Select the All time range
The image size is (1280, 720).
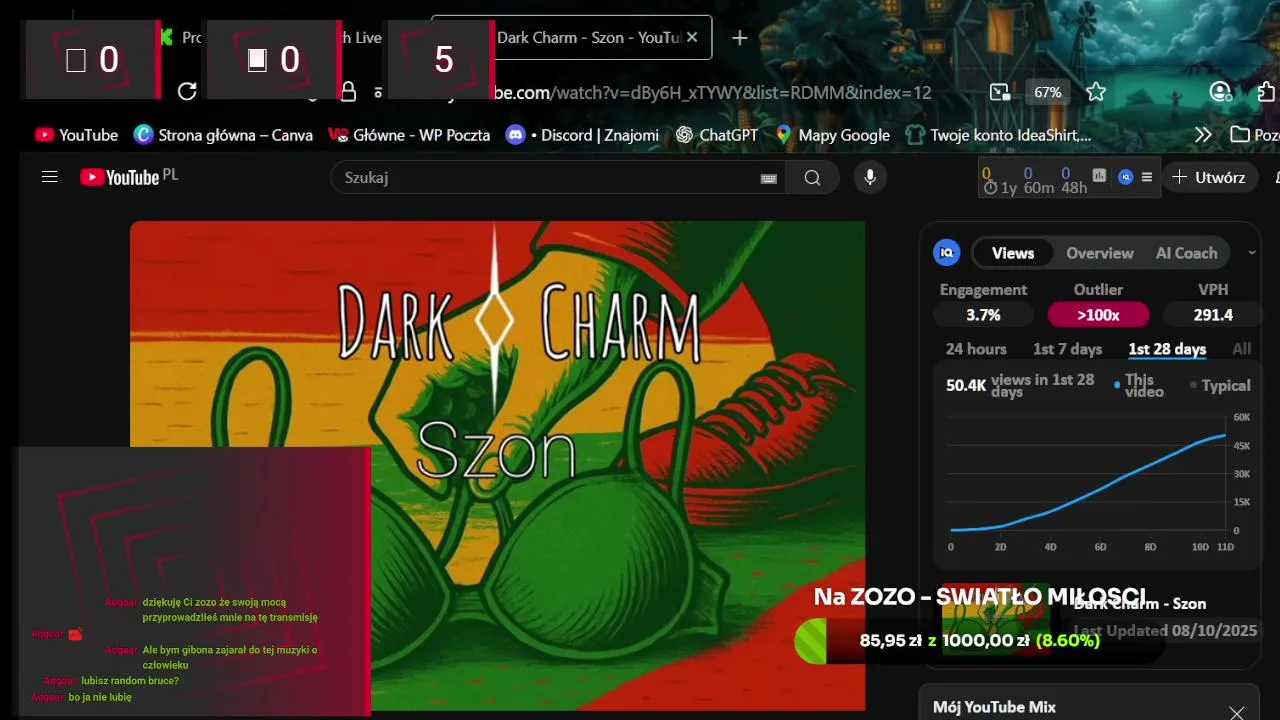(1241, 349)
